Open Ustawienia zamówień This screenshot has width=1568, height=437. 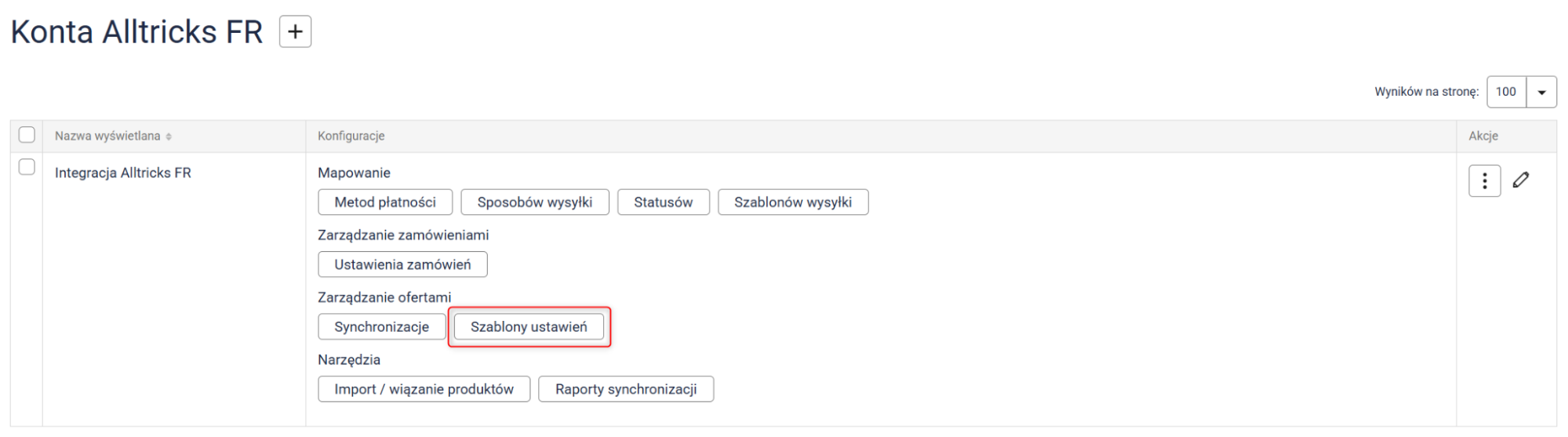402,264
